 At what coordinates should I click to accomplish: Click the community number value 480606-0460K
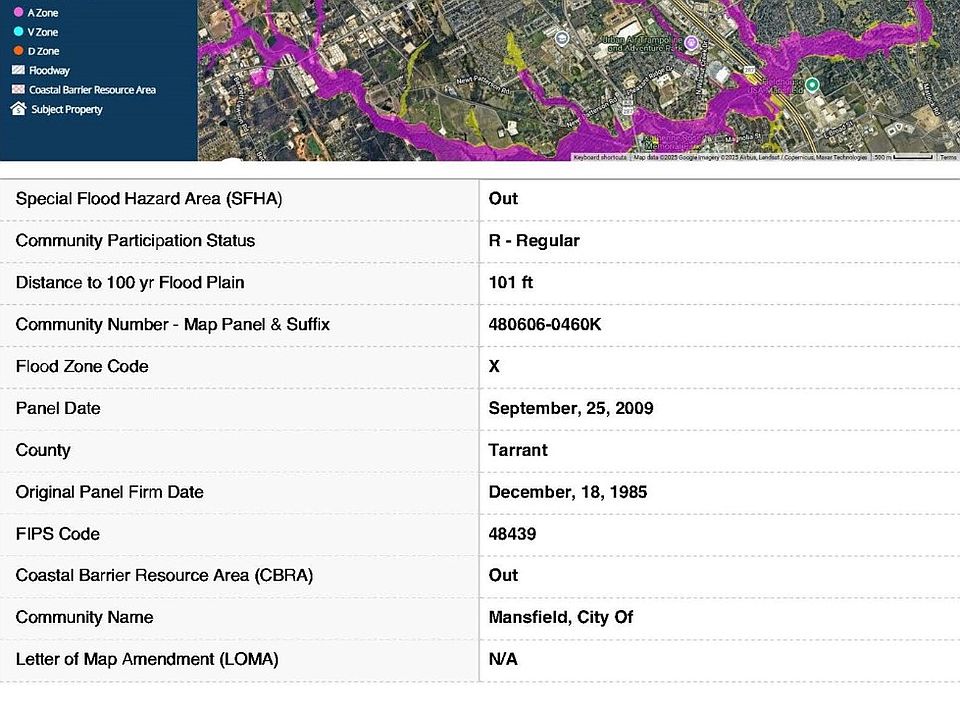point(544,325)
